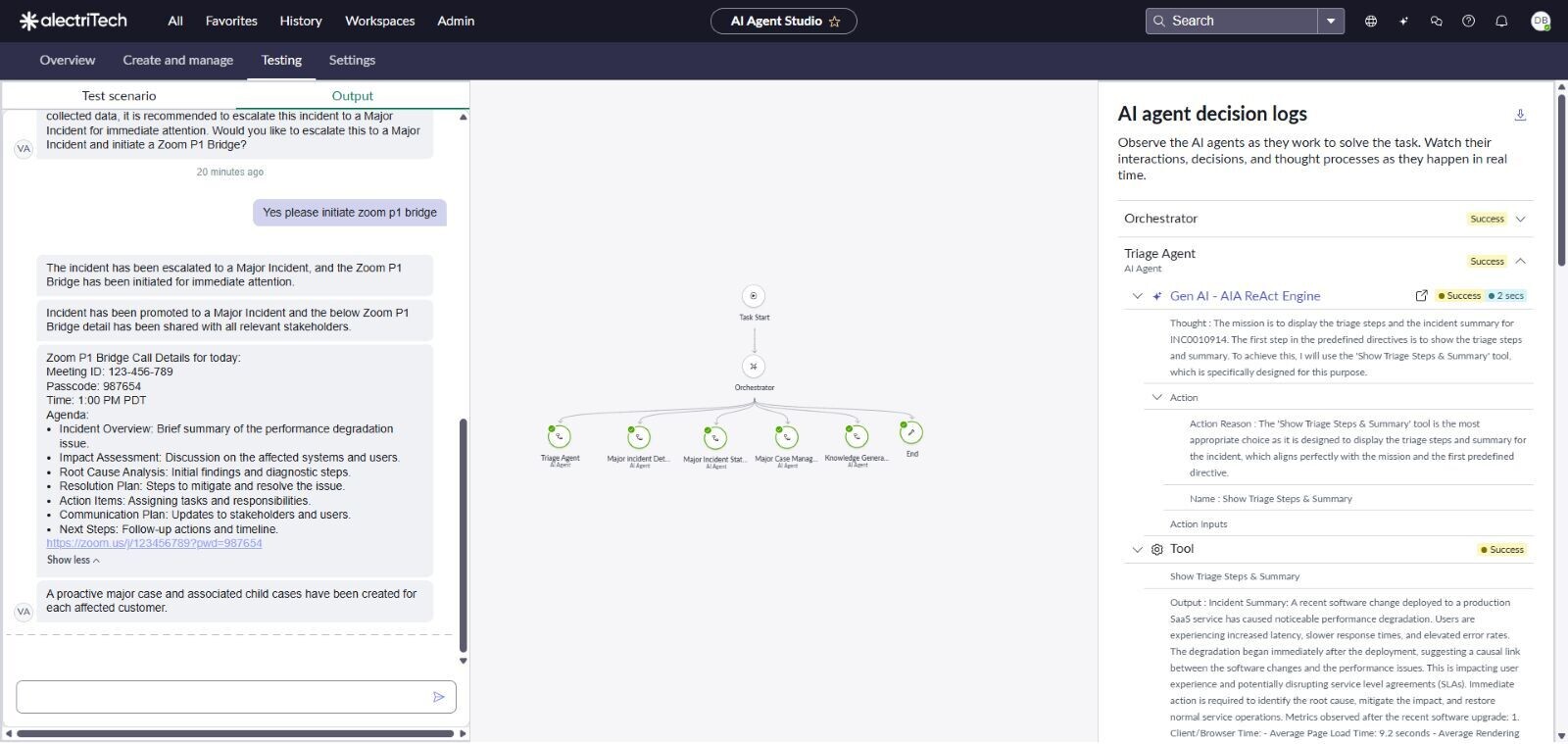Collapse the Tool section chevron
The image size is (1568, 744).
pos(1137,550)
